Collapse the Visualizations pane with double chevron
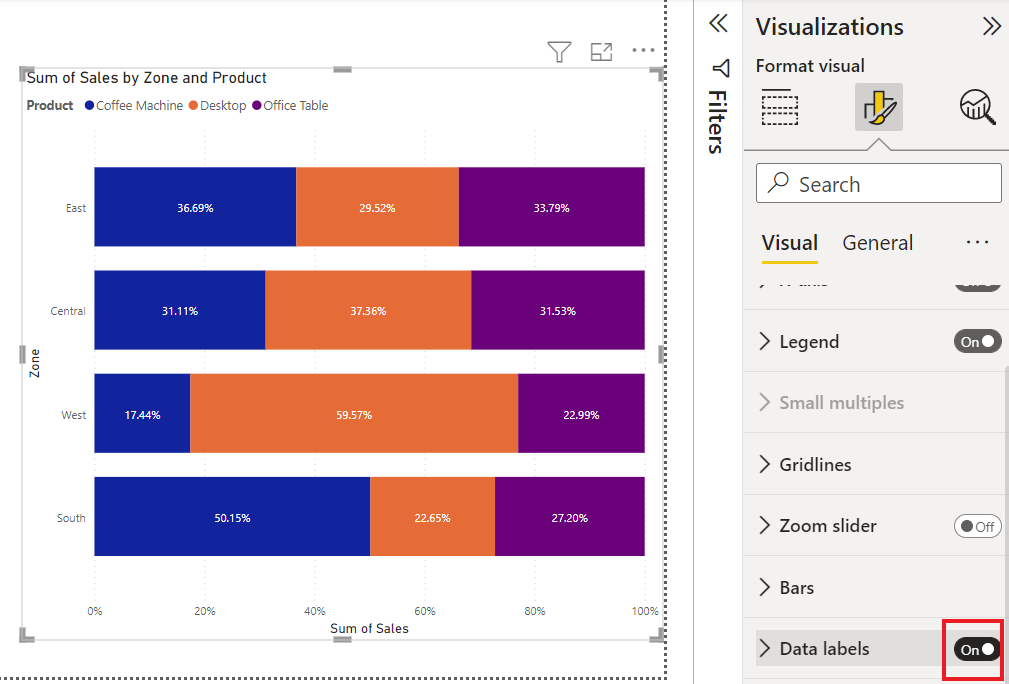1009x684 pixels. [x=992, y=26]
